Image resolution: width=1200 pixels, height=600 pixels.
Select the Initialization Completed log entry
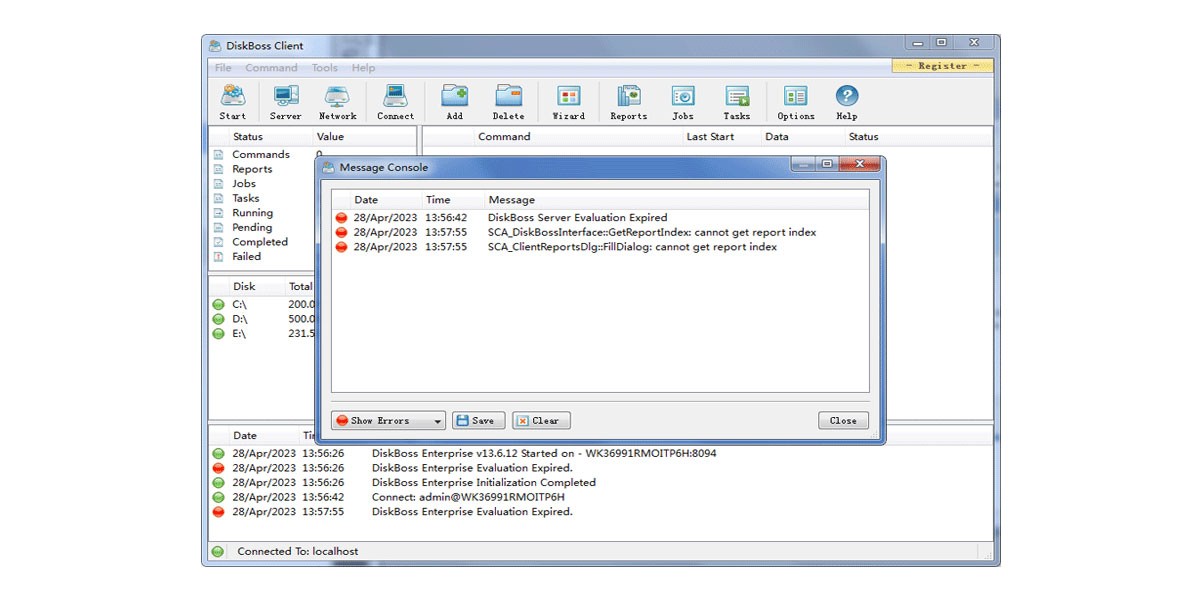600,482
